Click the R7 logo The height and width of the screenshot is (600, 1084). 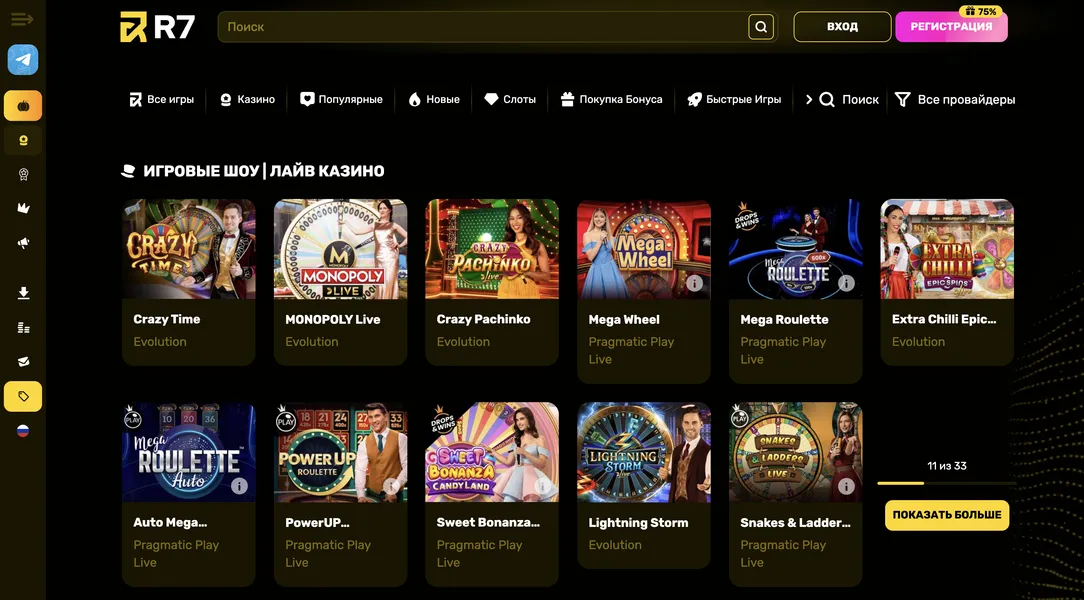tap(158, 27)
